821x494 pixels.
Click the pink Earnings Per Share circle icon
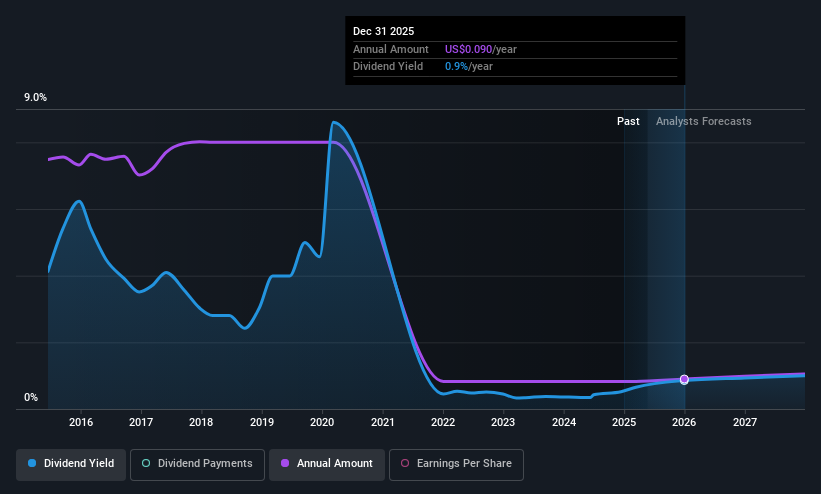[405, 464]
